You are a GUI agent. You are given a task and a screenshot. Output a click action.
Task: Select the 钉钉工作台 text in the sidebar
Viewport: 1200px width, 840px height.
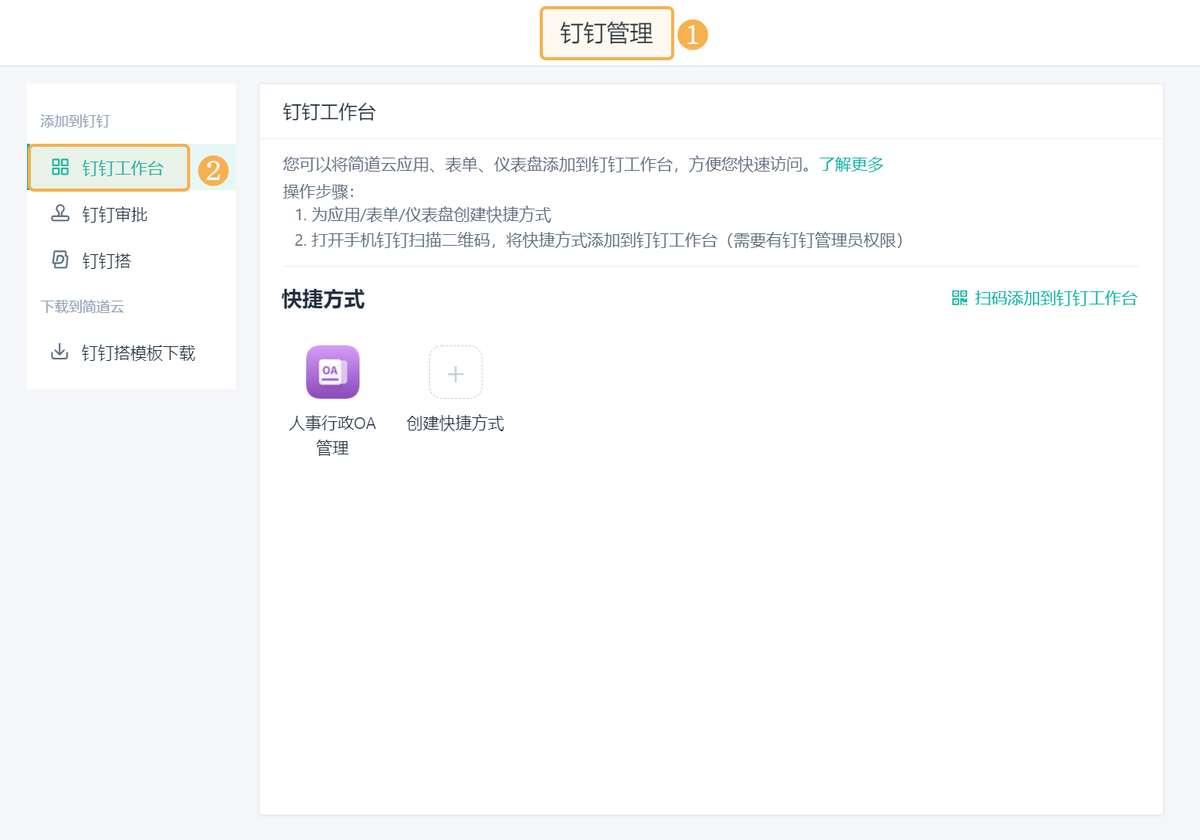click(123, 168)
